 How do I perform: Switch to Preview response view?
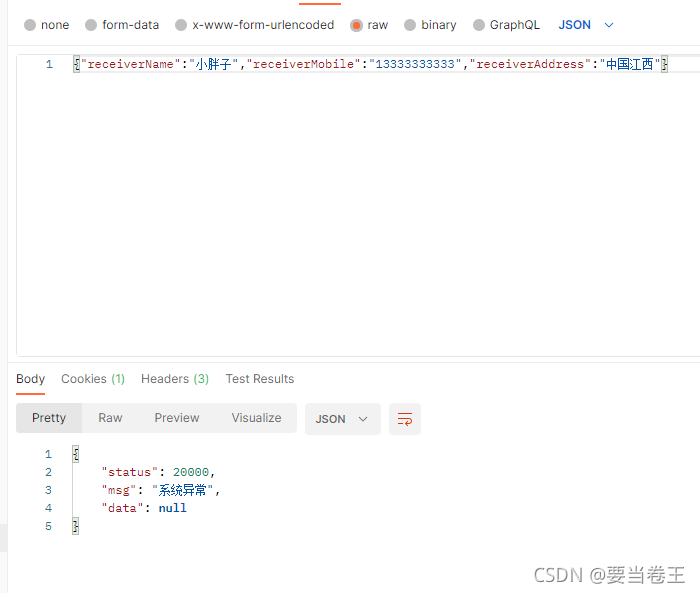(177, 418)
